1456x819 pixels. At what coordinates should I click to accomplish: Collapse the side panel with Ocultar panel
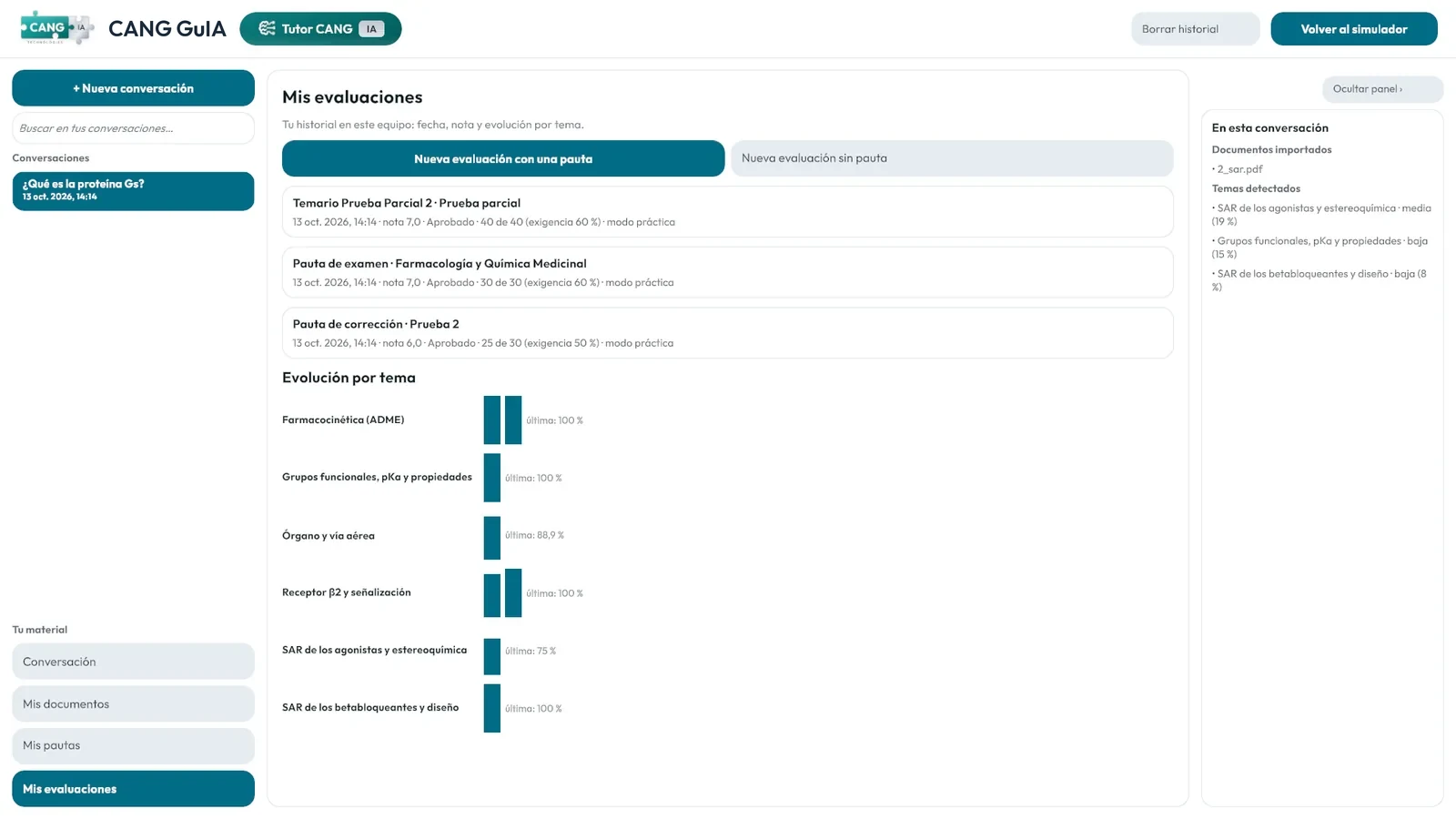tap(1382, 89)
